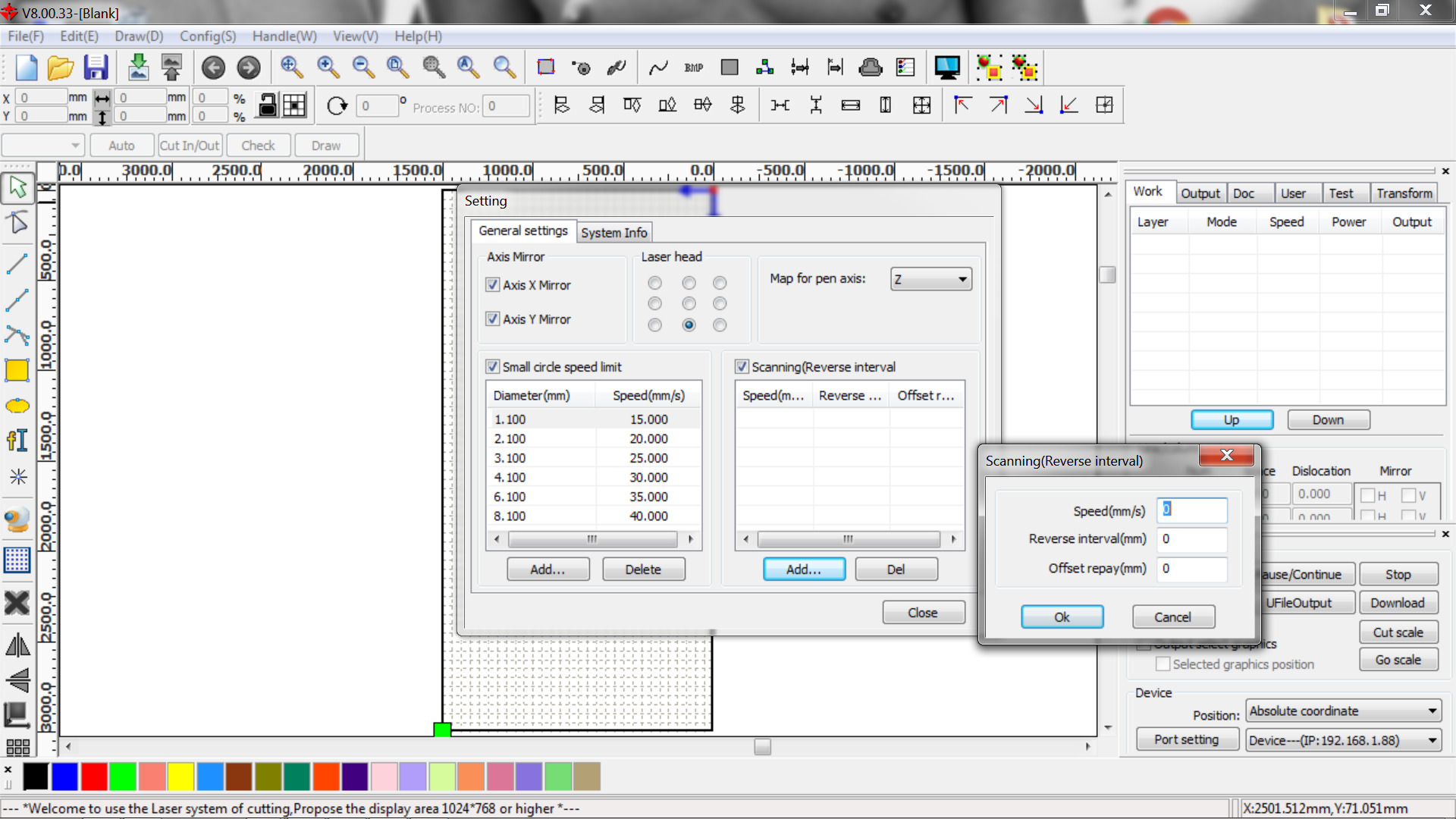Click Ok in Scanning dialog
1456x819 pixels.
[x=1062, y=617]
